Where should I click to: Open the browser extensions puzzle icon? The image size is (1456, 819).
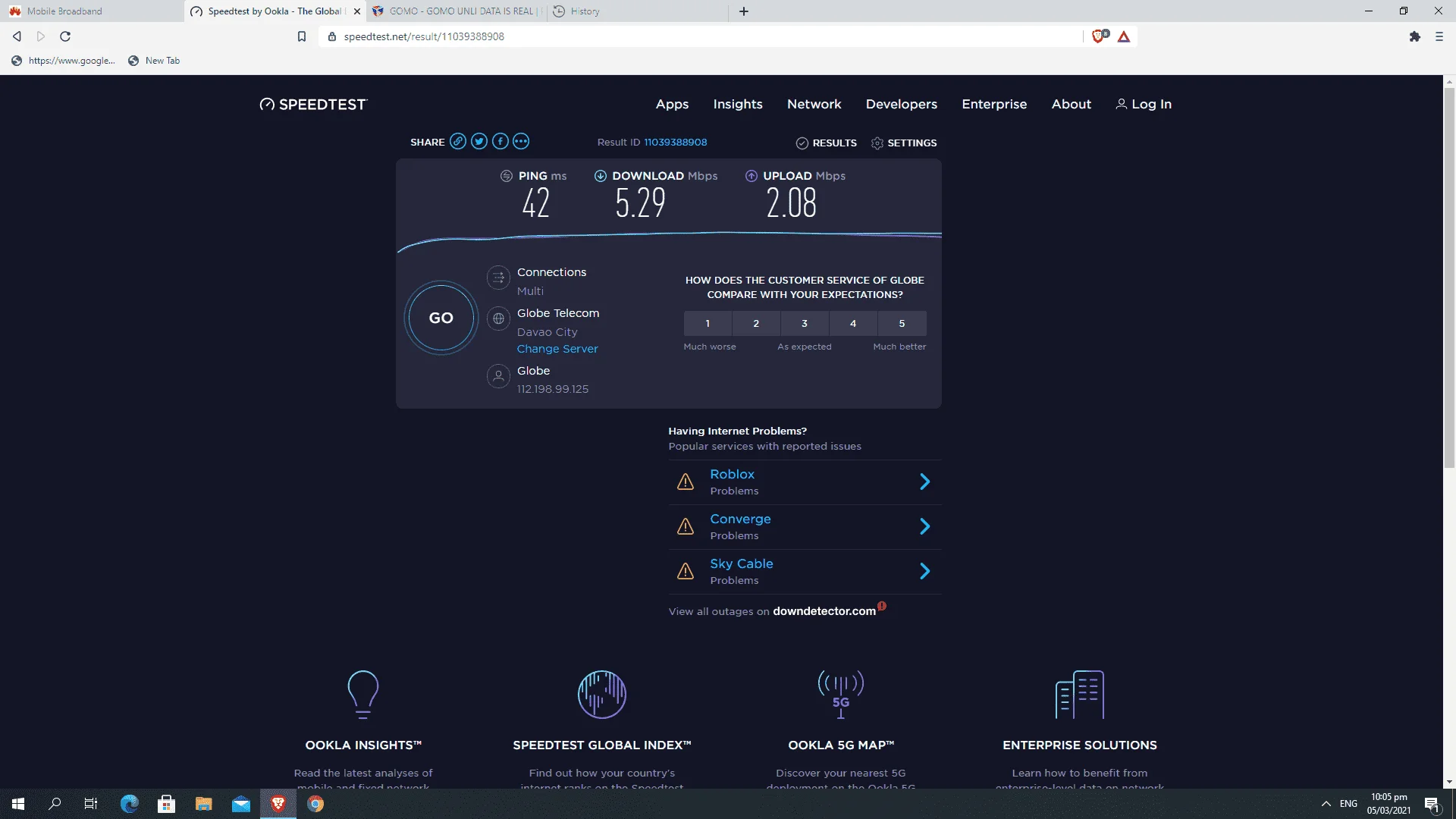click(x=1415, y=36)
